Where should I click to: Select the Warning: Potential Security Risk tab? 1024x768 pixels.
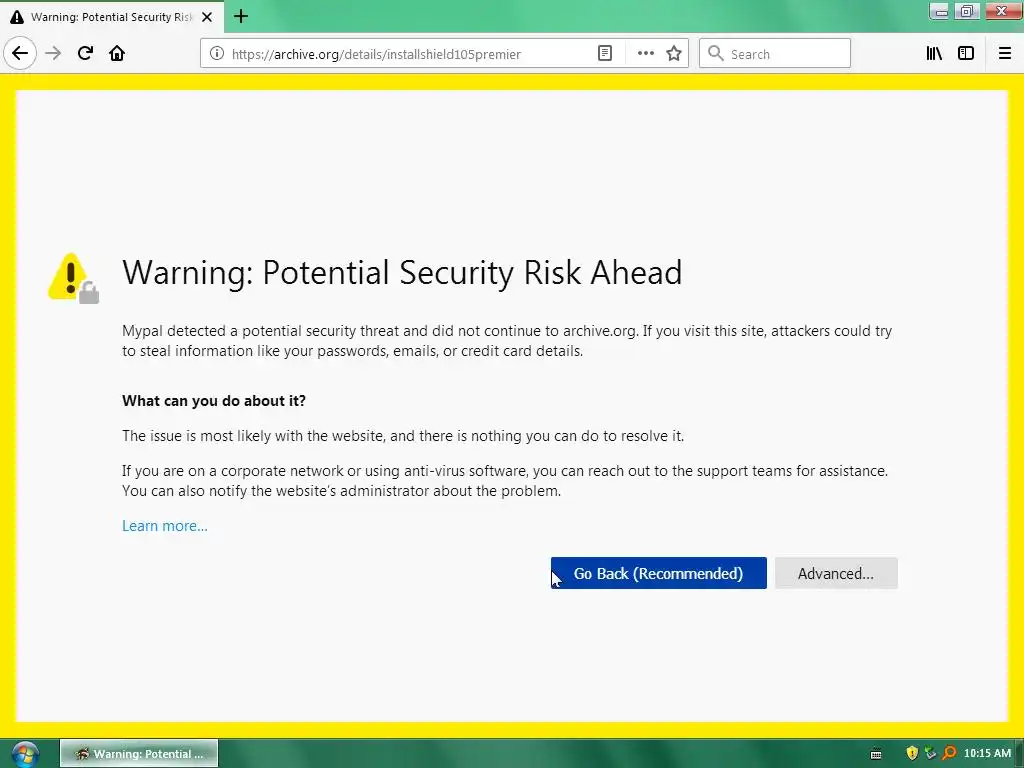pyautogui.click(x=112, y=17)
